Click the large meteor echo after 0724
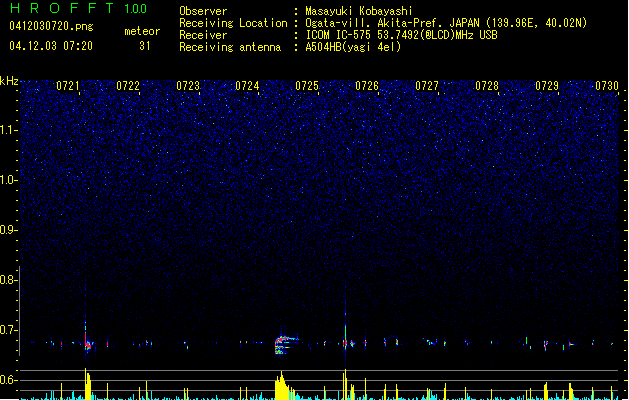Image resolution: width=629 pixels, height=400 pixels. pos(286,345)
